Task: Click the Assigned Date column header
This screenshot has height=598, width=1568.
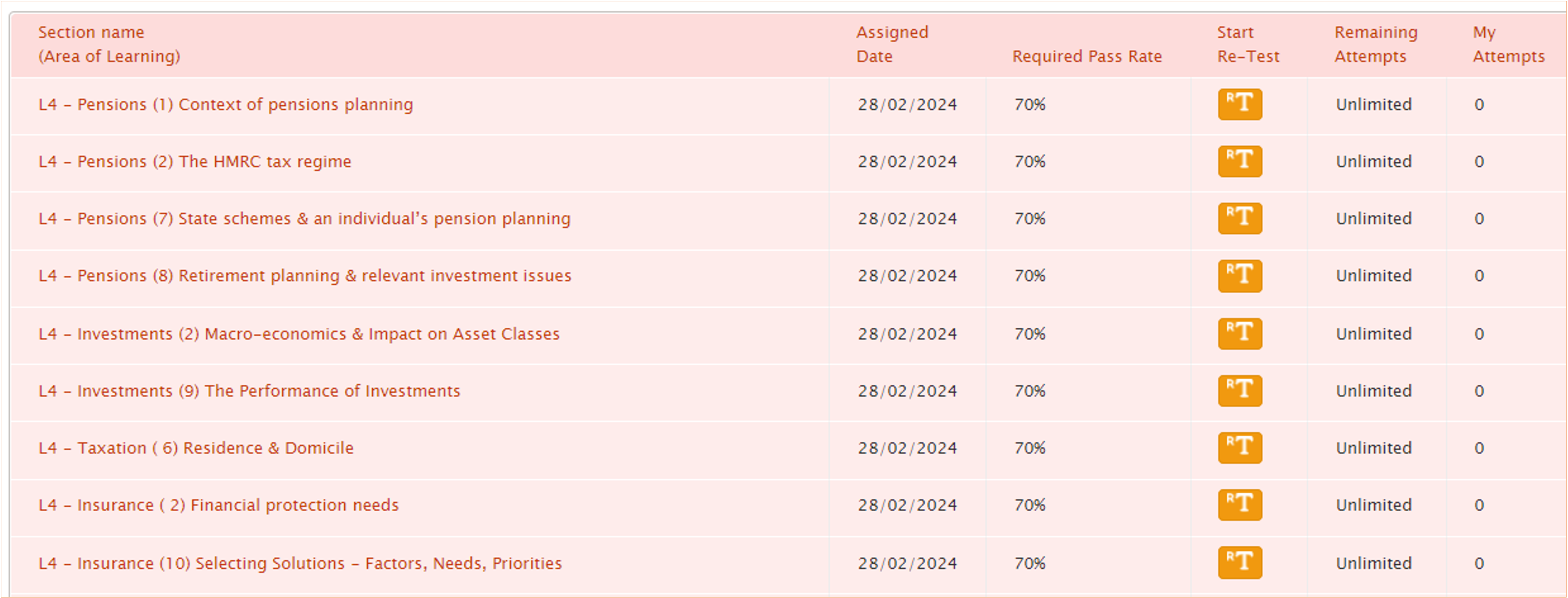Action: tap(892, 45)
